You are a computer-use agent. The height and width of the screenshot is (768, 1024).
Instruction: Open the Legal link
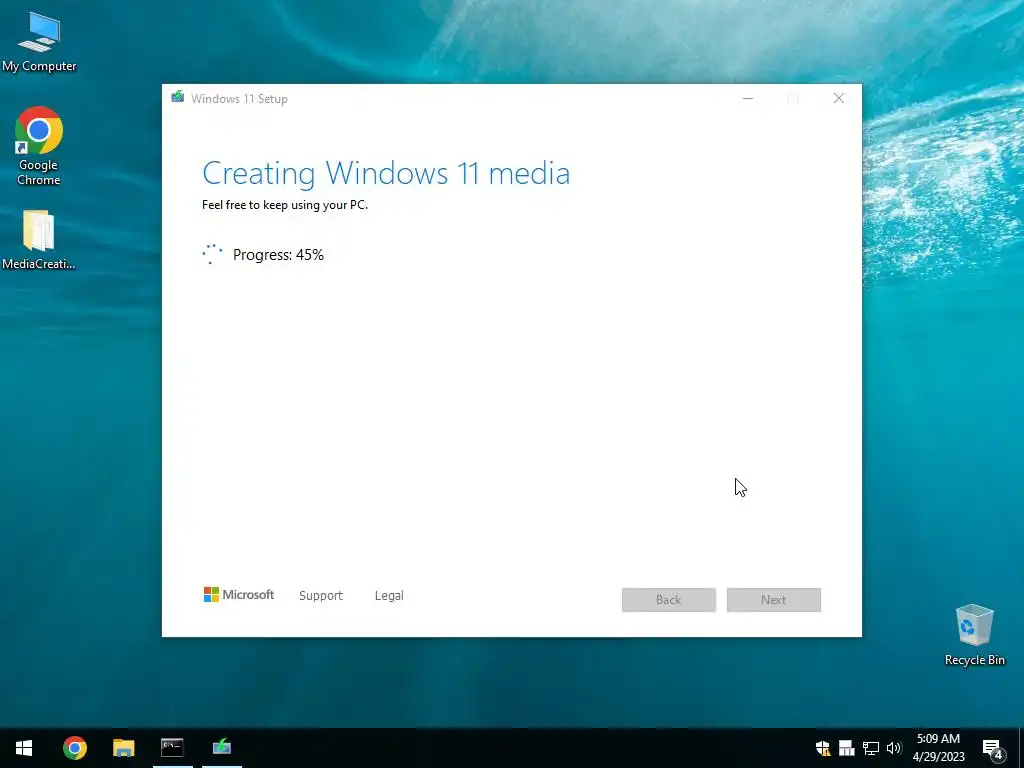pyautogui.click(x=389, y=596)
